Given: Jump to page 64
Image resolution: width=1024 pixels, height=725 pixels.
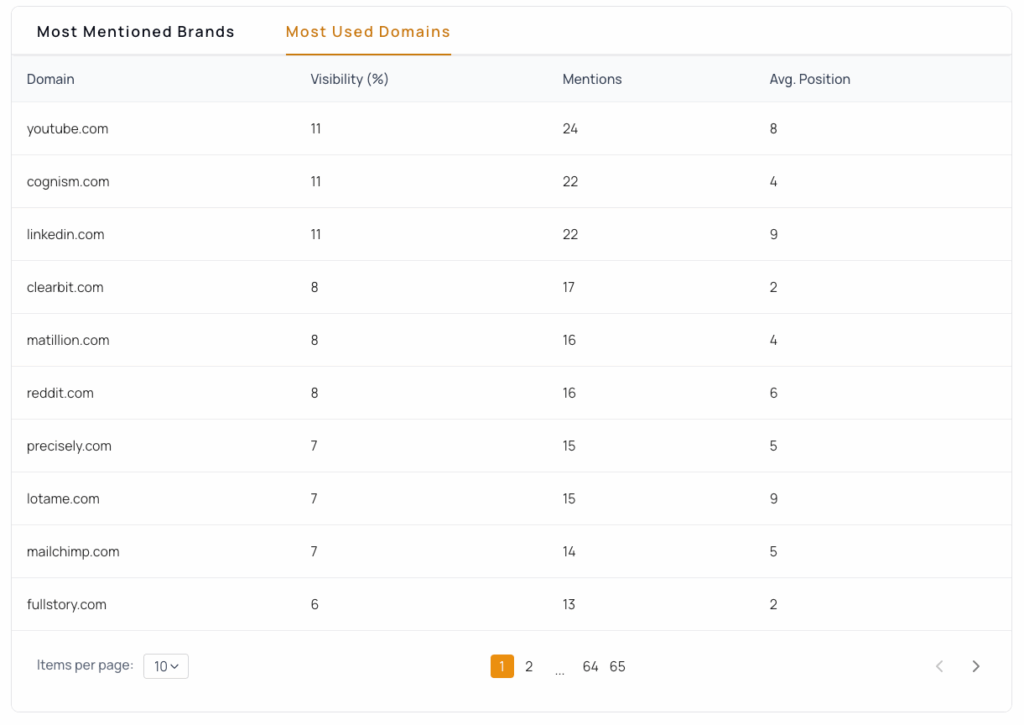Looking at the screenshot, I should point(590,666).
